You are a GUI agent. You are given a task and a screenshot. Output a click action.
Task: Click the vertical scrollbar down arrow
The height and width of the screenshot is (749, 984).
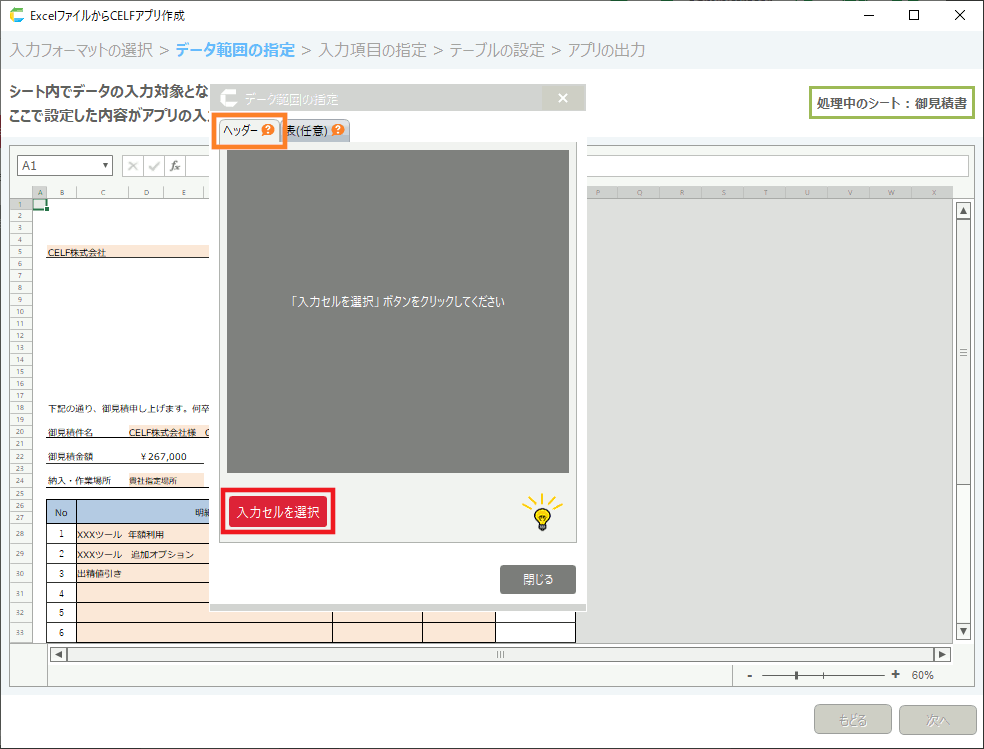(963, 631)
